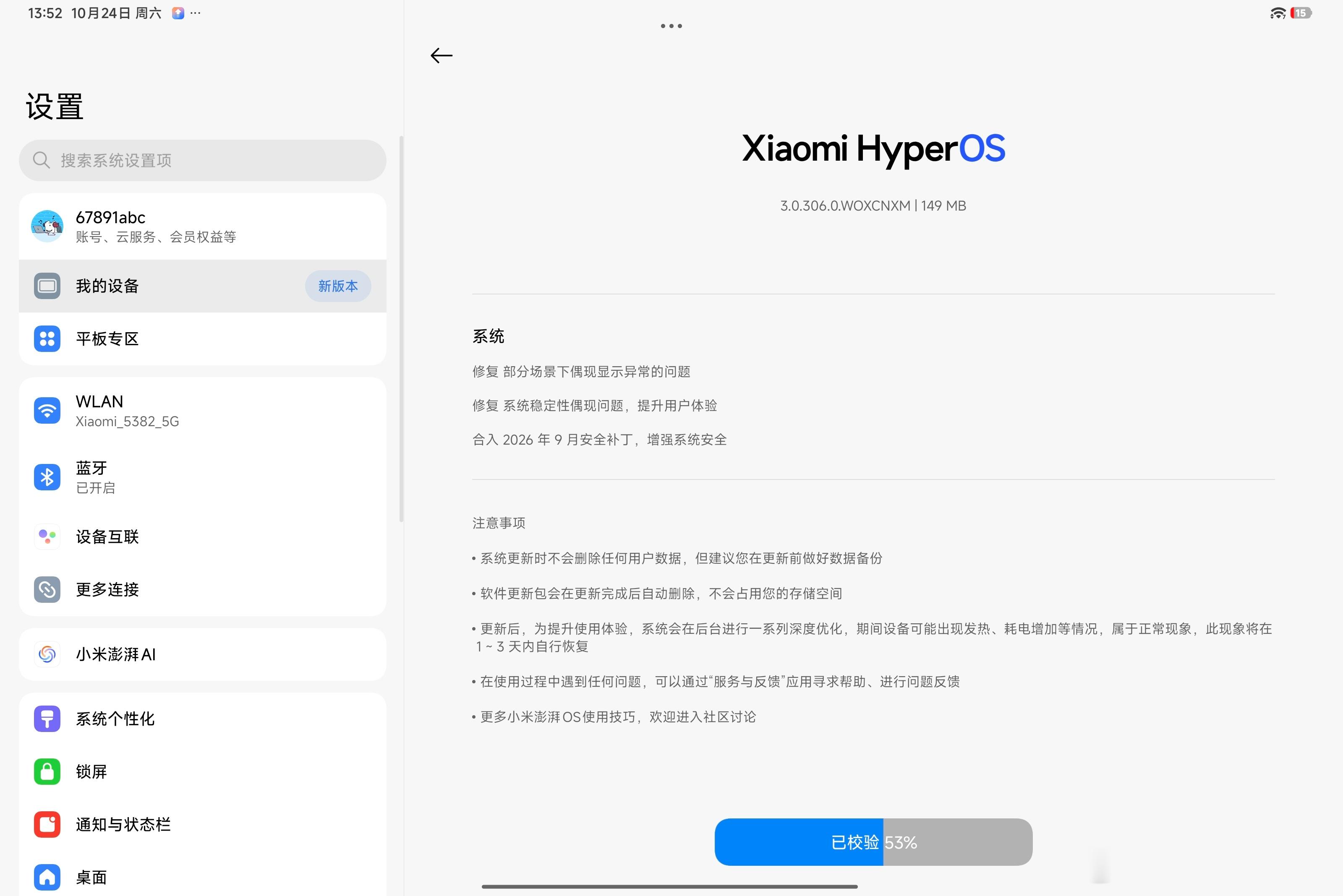Click status bar date 10月24日 周六
The height and width of the screenshot is (896, 1343).
116,13
